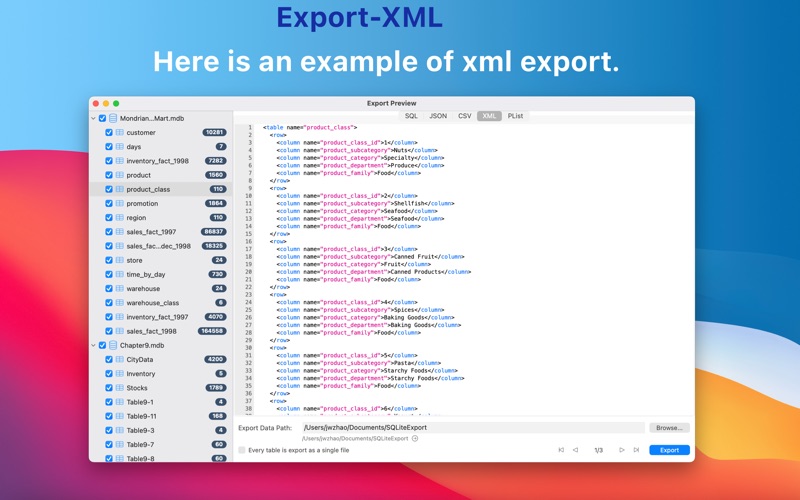Switch to the CSV export tab
800x500 pixels.
click(464, 116)
